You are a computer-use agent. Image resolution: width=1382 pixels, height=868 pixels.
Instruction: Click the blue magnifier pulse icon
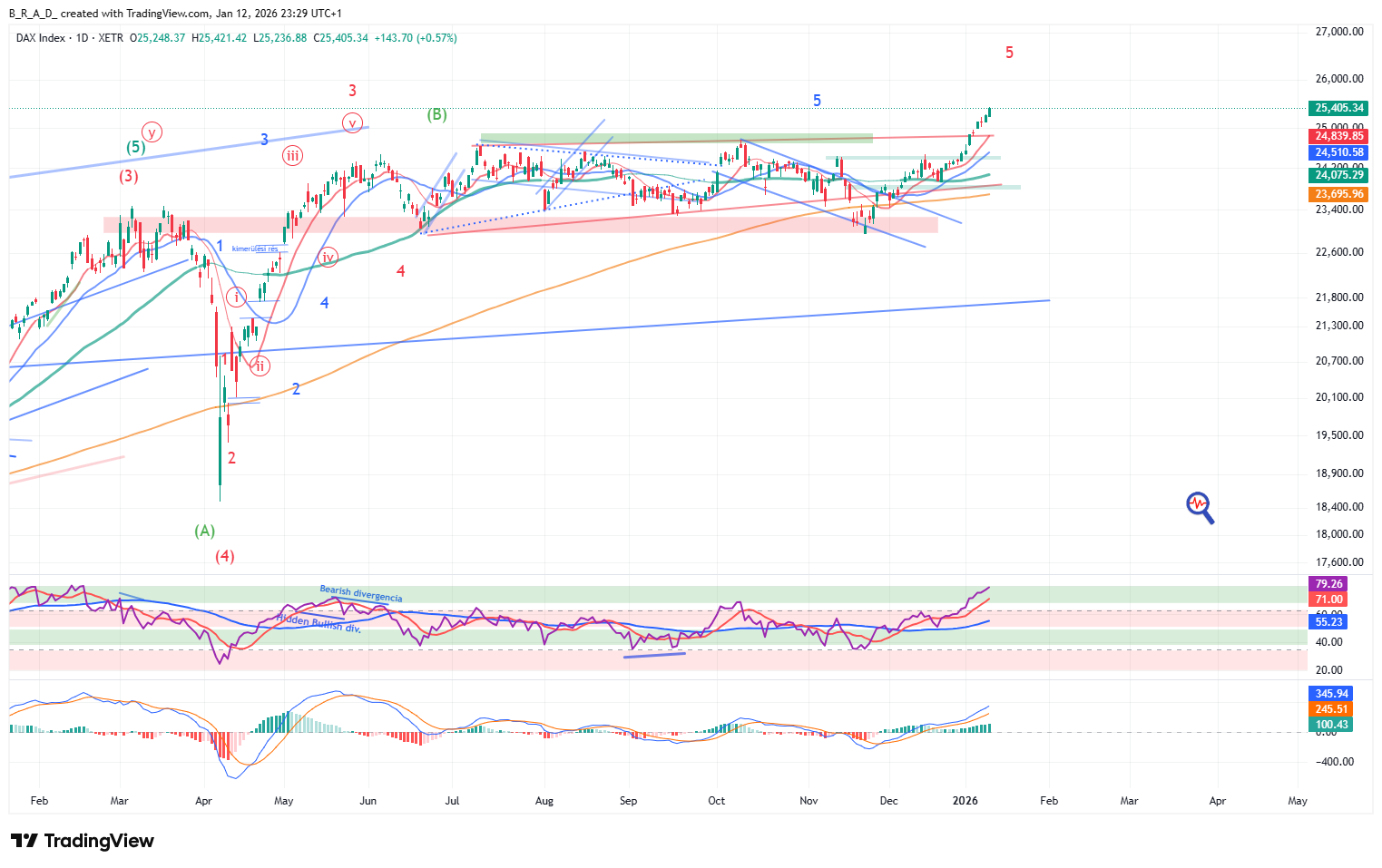click(x=1200, y=507)
